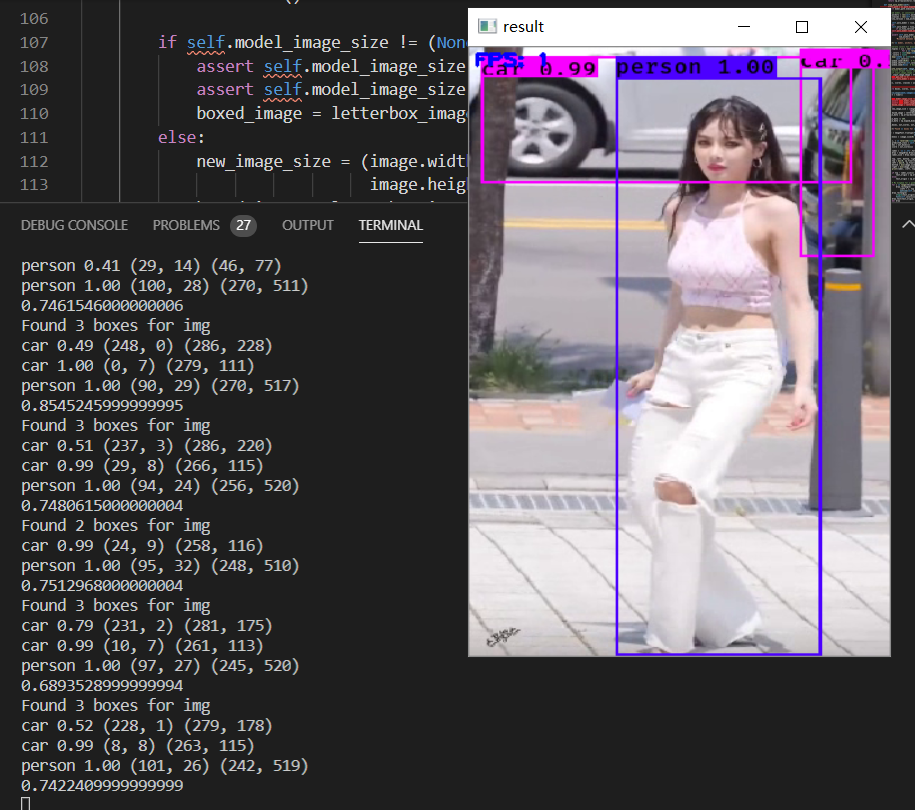
Task: Minimize the result window
Action: pyautogui.click(x=741, y=27)
